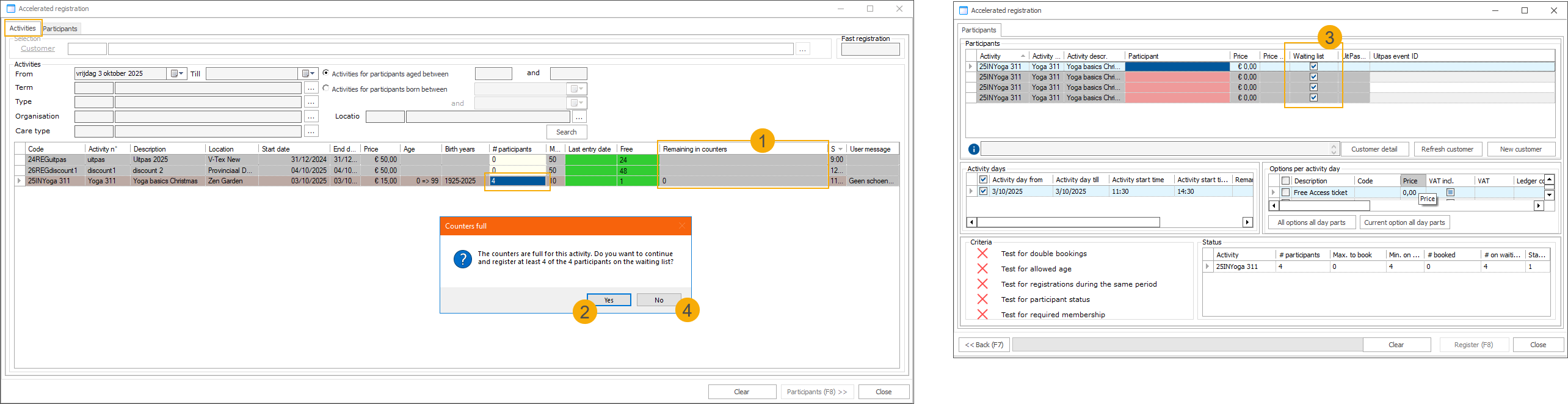Open the Organisation lookup ellipsis button
Image resolution: width=1568 pixels, height=404 pixels.
click(311, 117)
